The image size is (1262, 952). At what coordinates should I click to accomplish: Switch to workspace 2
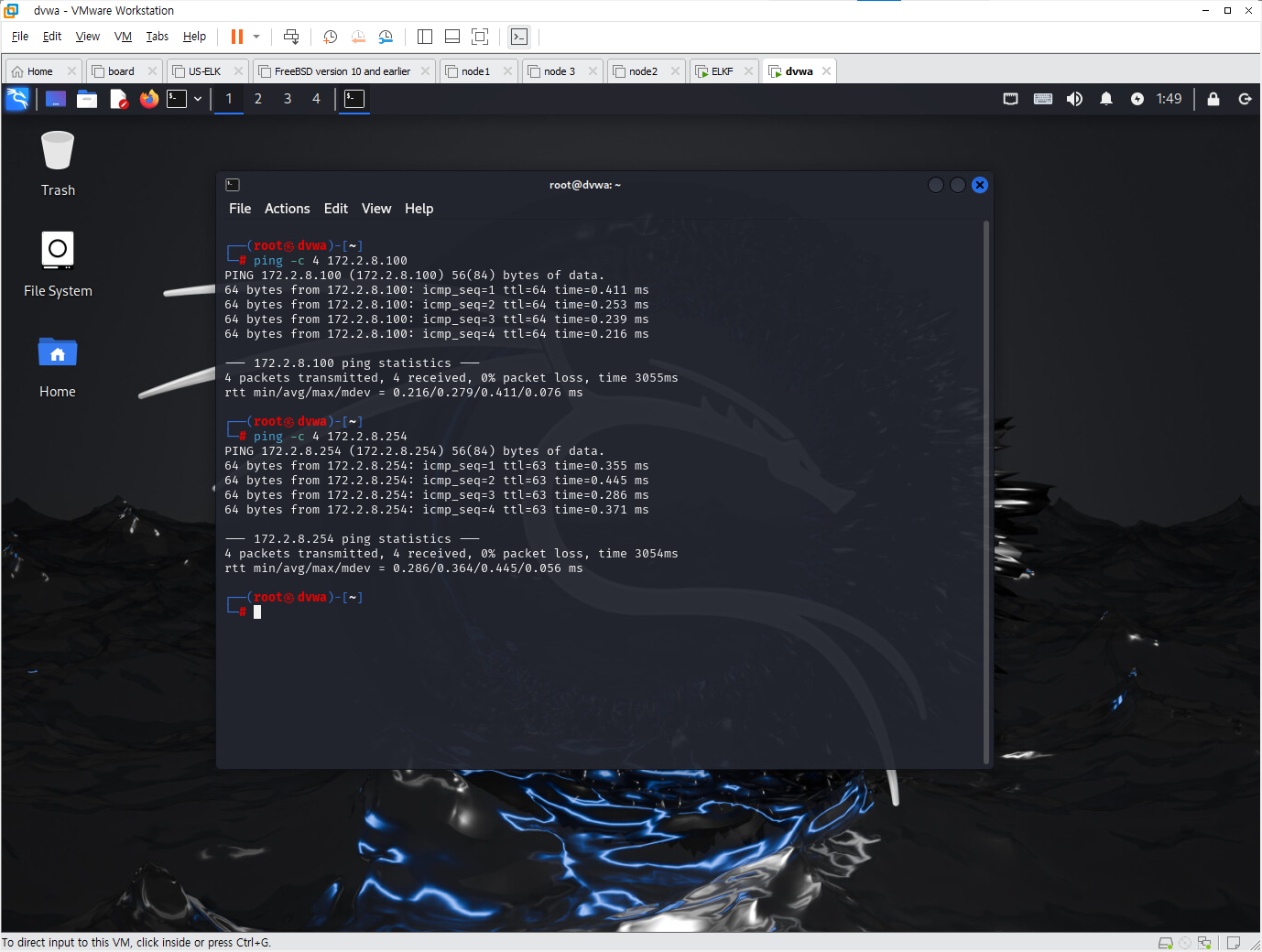pos(258,99)
